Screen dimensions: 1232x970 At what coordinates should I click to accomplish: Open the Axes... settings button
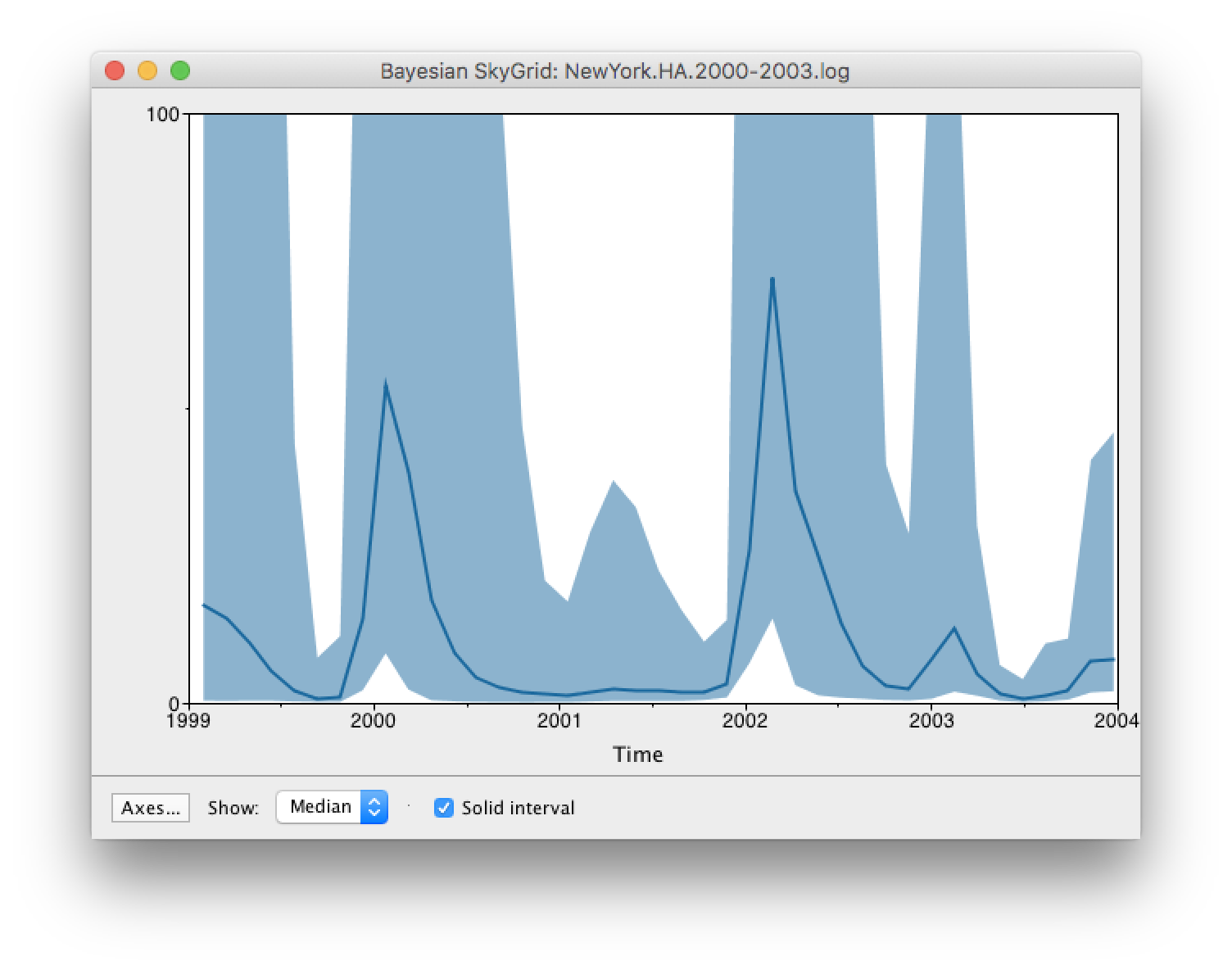[x=151, y=808]
